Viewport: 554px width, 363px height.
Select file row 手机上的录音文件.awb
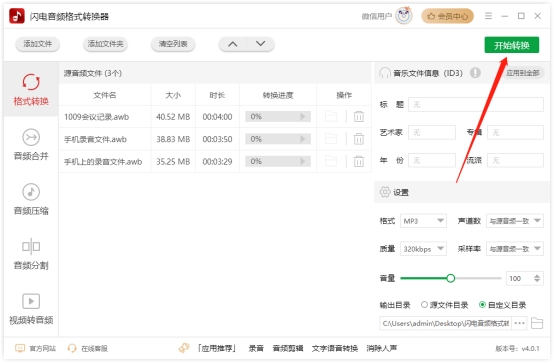[x=215, y=161]
